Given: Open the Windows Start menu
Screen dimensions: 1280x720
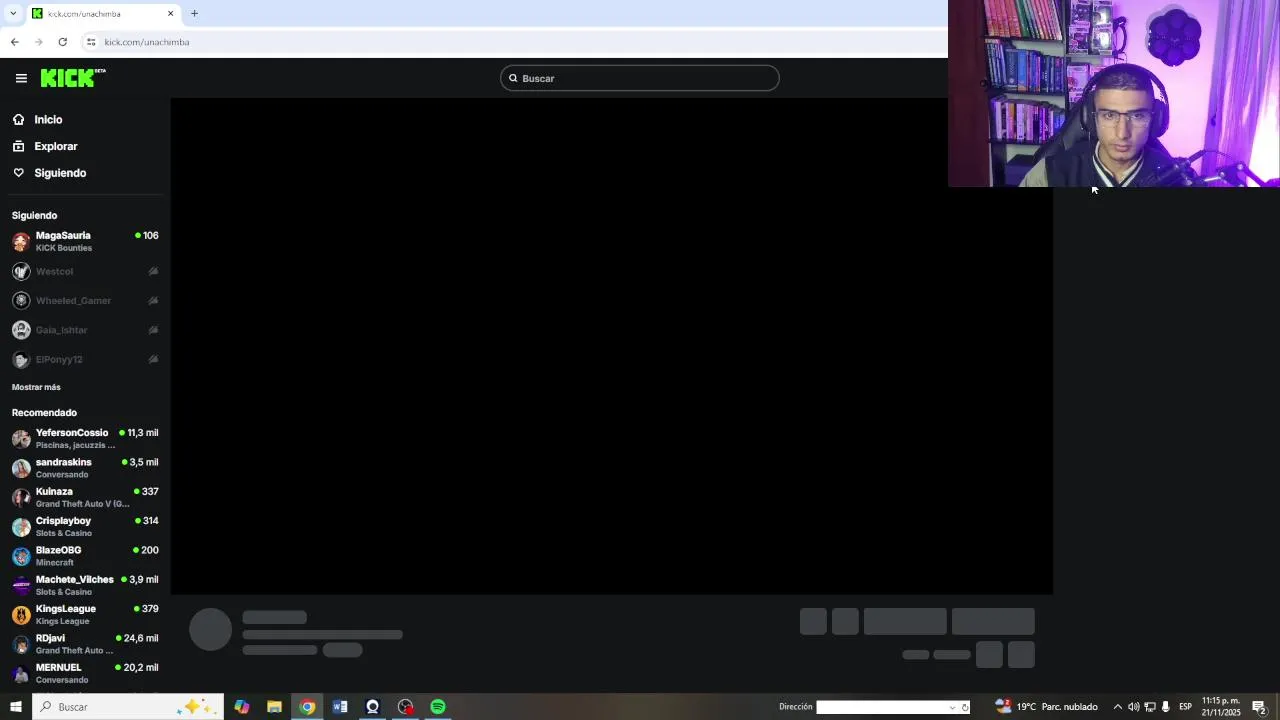Looking at the screenshot, I should coord(15,707).
